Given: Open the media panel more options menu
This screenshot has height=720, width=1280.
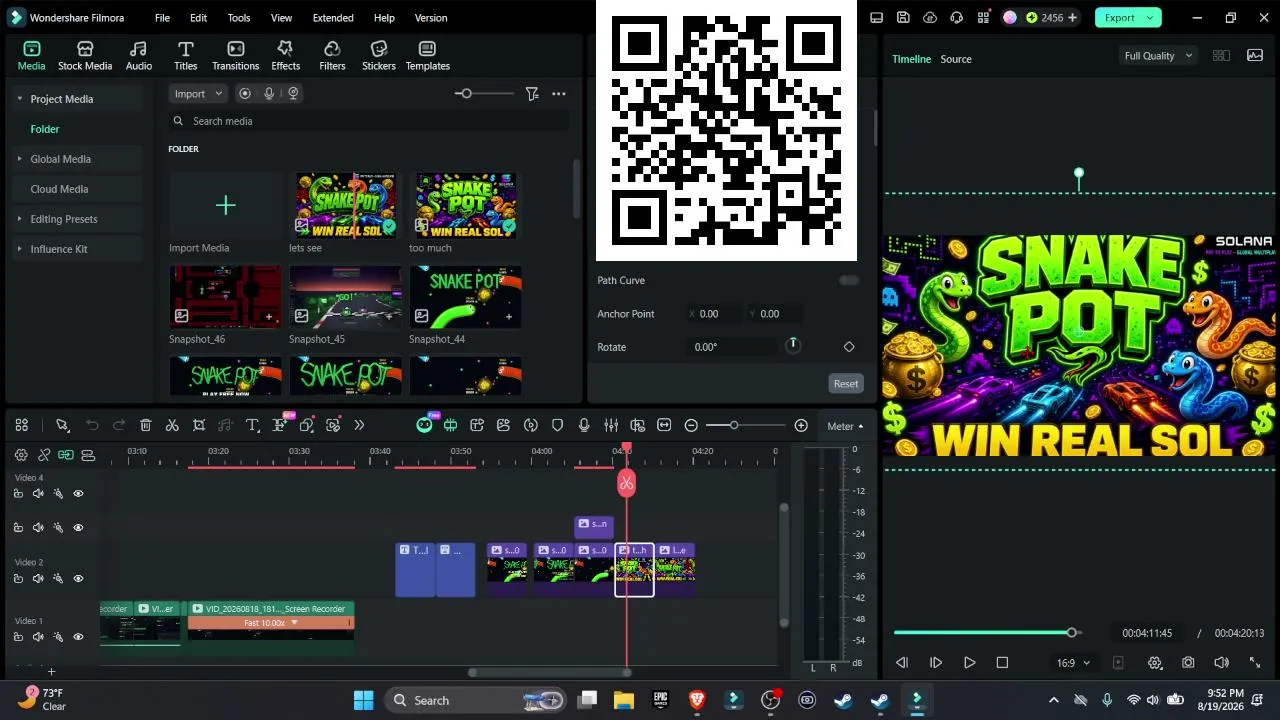Looking at the screenshot, I should (x=559, y=93).
